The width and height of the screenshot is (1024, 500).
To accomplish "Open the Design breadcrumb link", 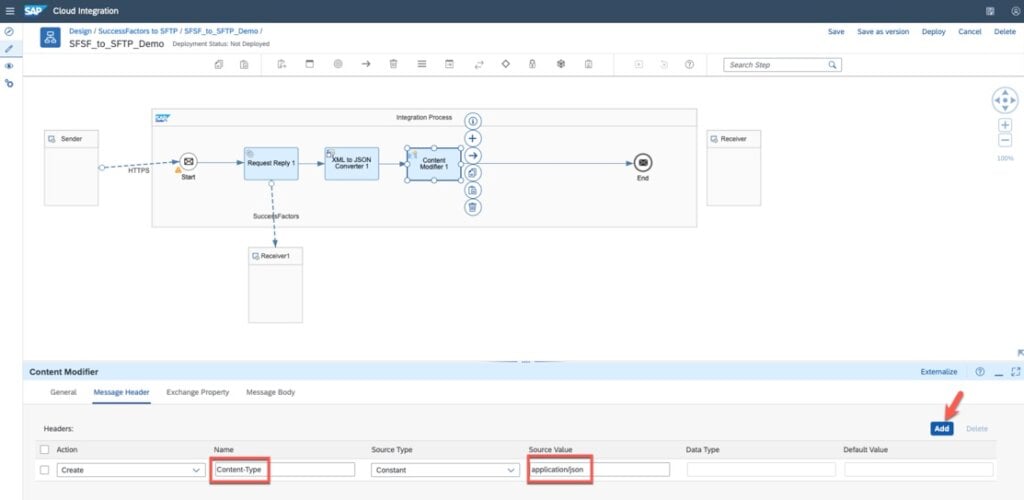I will point(80,31).
